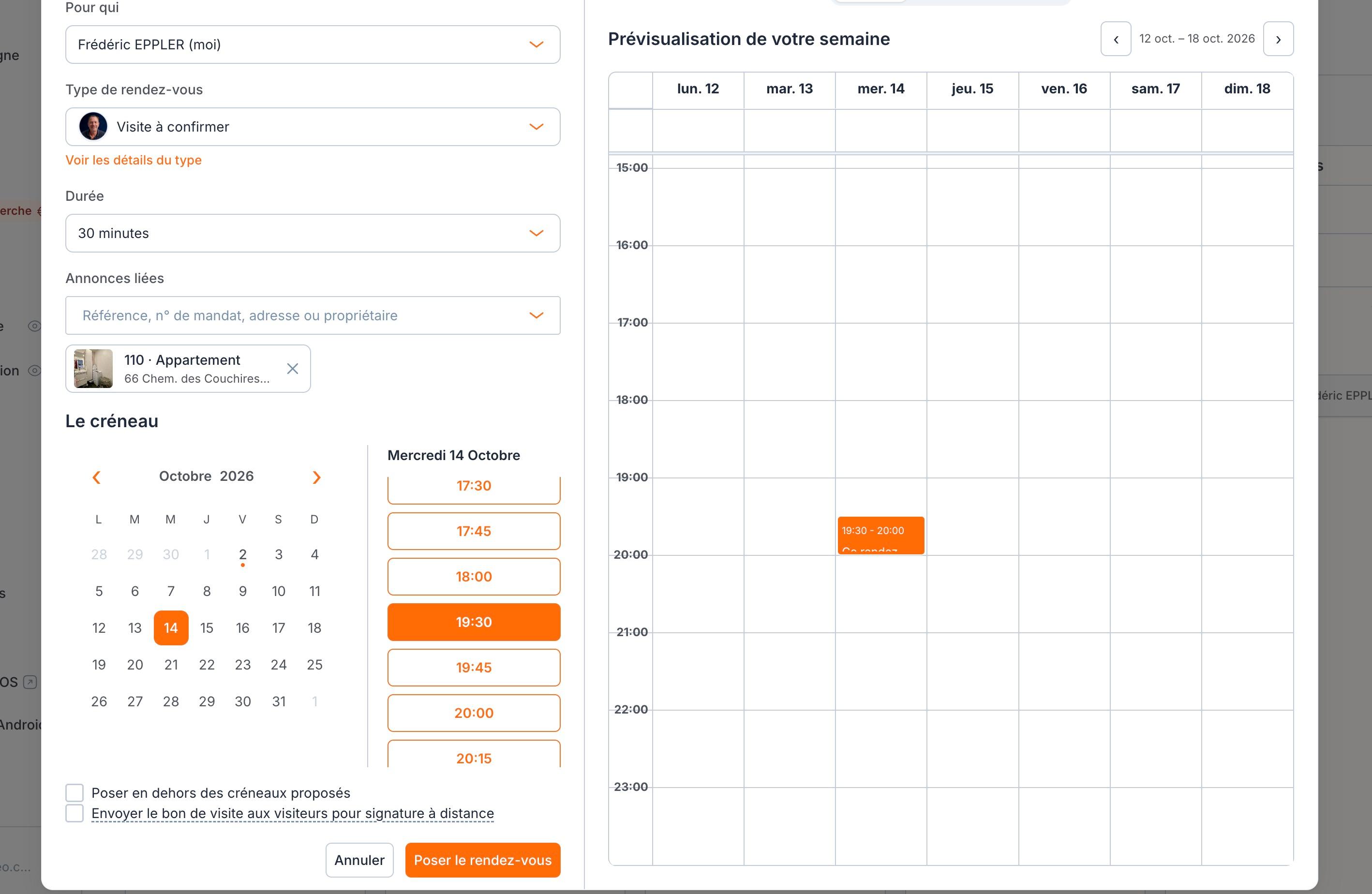Remove the linked 110 Appartement listing
1372x894 pixels.
[292, 369]
